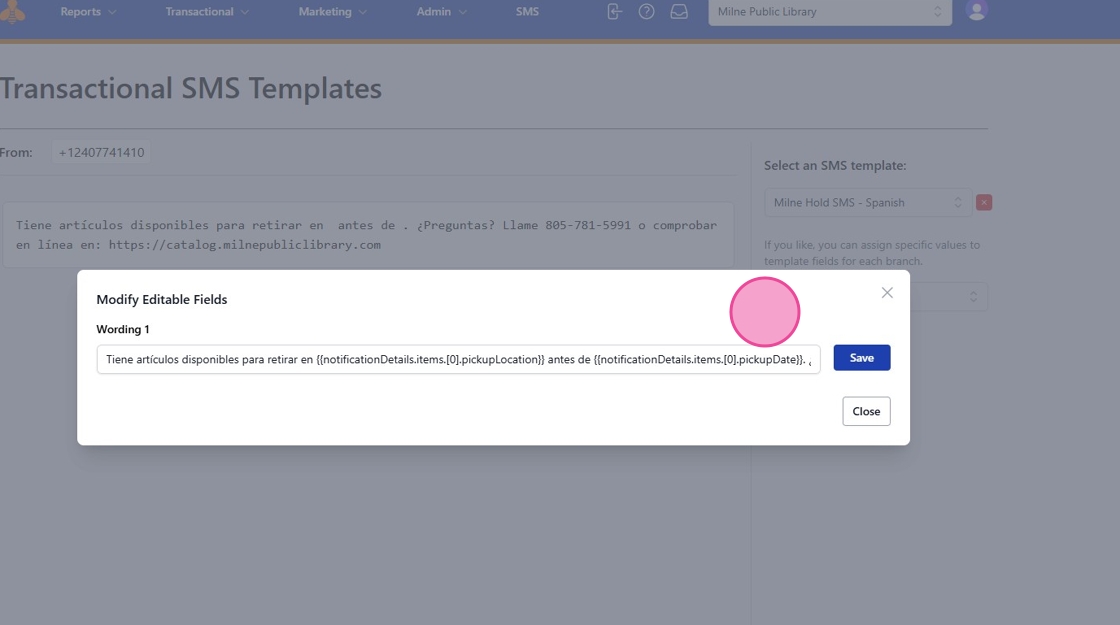Open the branch selector dropdown behind the dialog

[949, 296]
